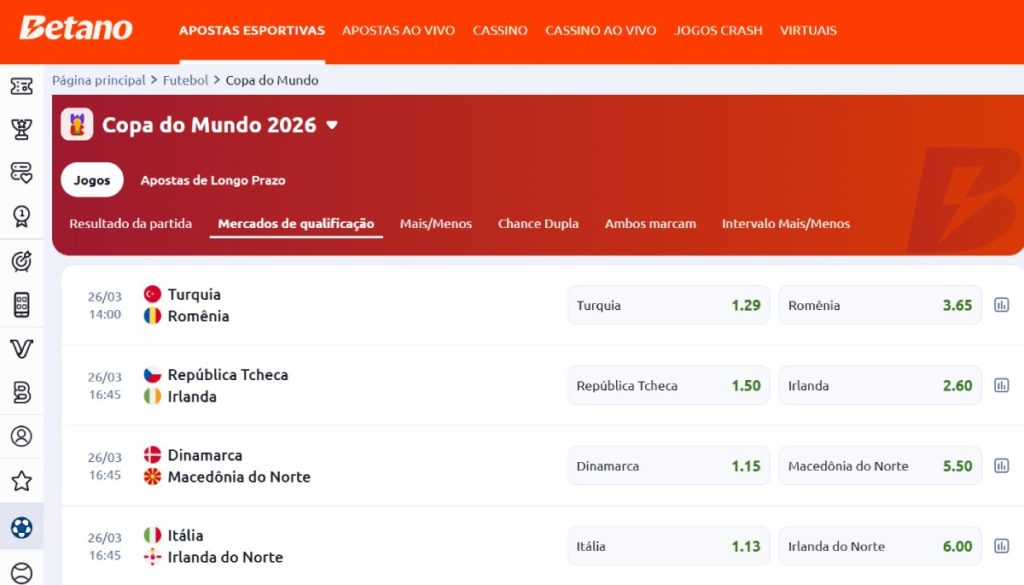Expand the Copa do Mundo 2026 dropdown
The image size is (1024, 585).
coord(331,125)
